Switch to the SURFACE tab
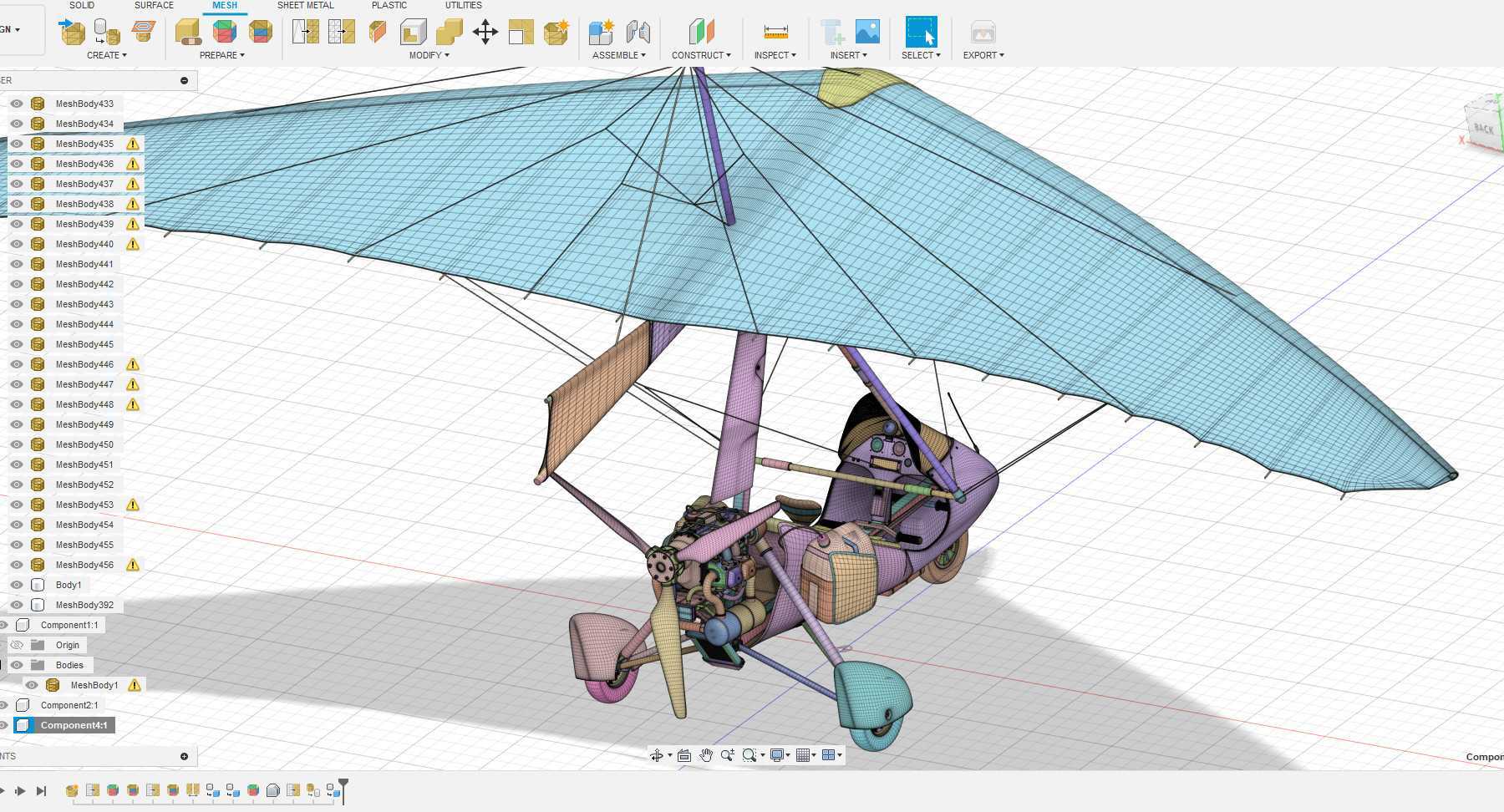This screenshot has height=812, width=1504. coord(155,5)
